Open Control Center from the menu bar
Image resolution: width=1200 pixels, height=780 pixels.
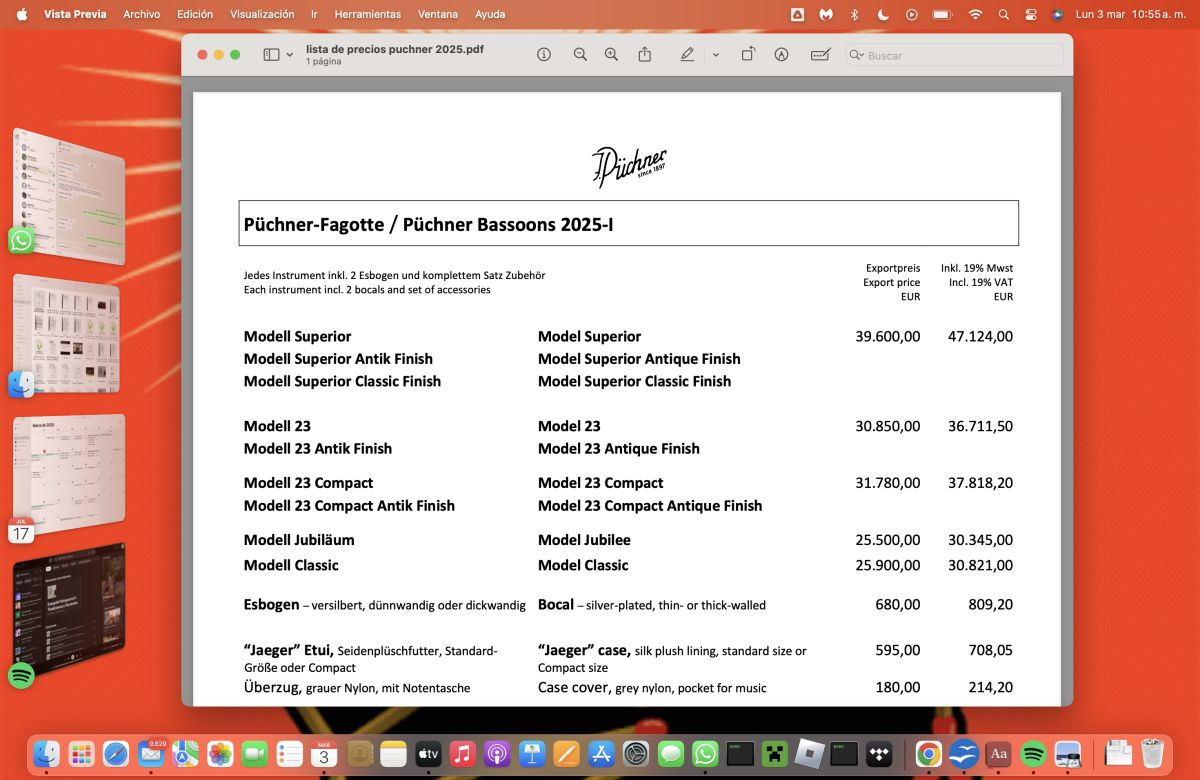click(x=1031, y=14)
